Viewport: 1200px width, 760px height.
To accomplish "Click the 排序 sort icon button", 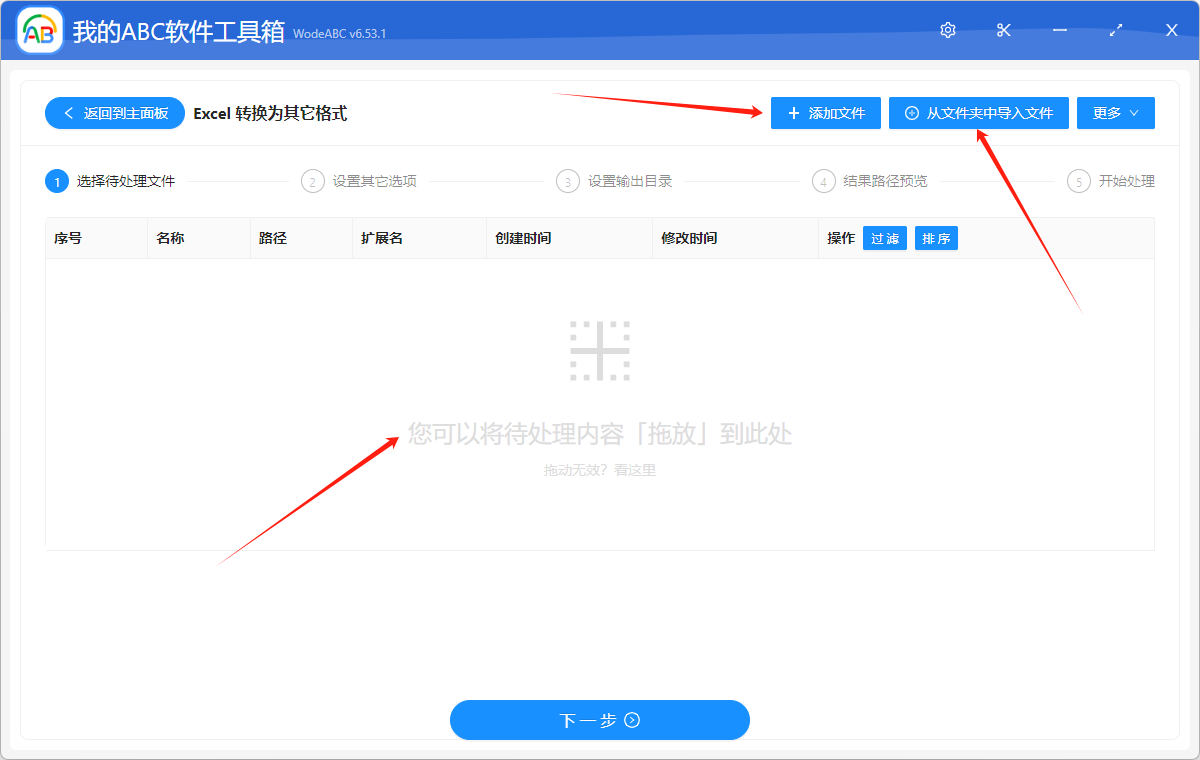I will pyautogui.click(x=936, y=238).
